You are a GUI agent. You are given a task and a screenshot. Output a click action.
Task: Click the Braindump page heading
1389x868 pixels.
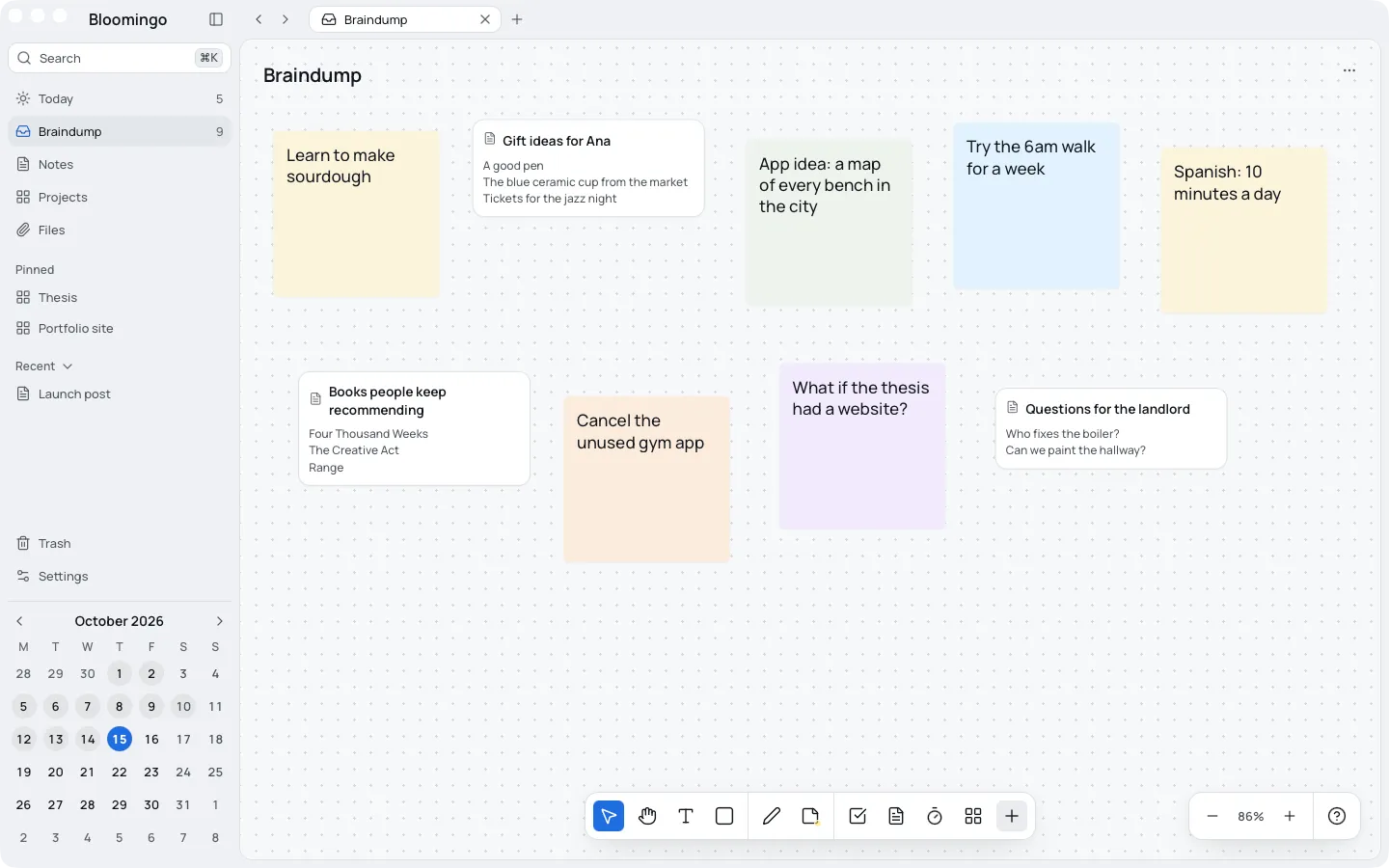[x=313, y=75]
